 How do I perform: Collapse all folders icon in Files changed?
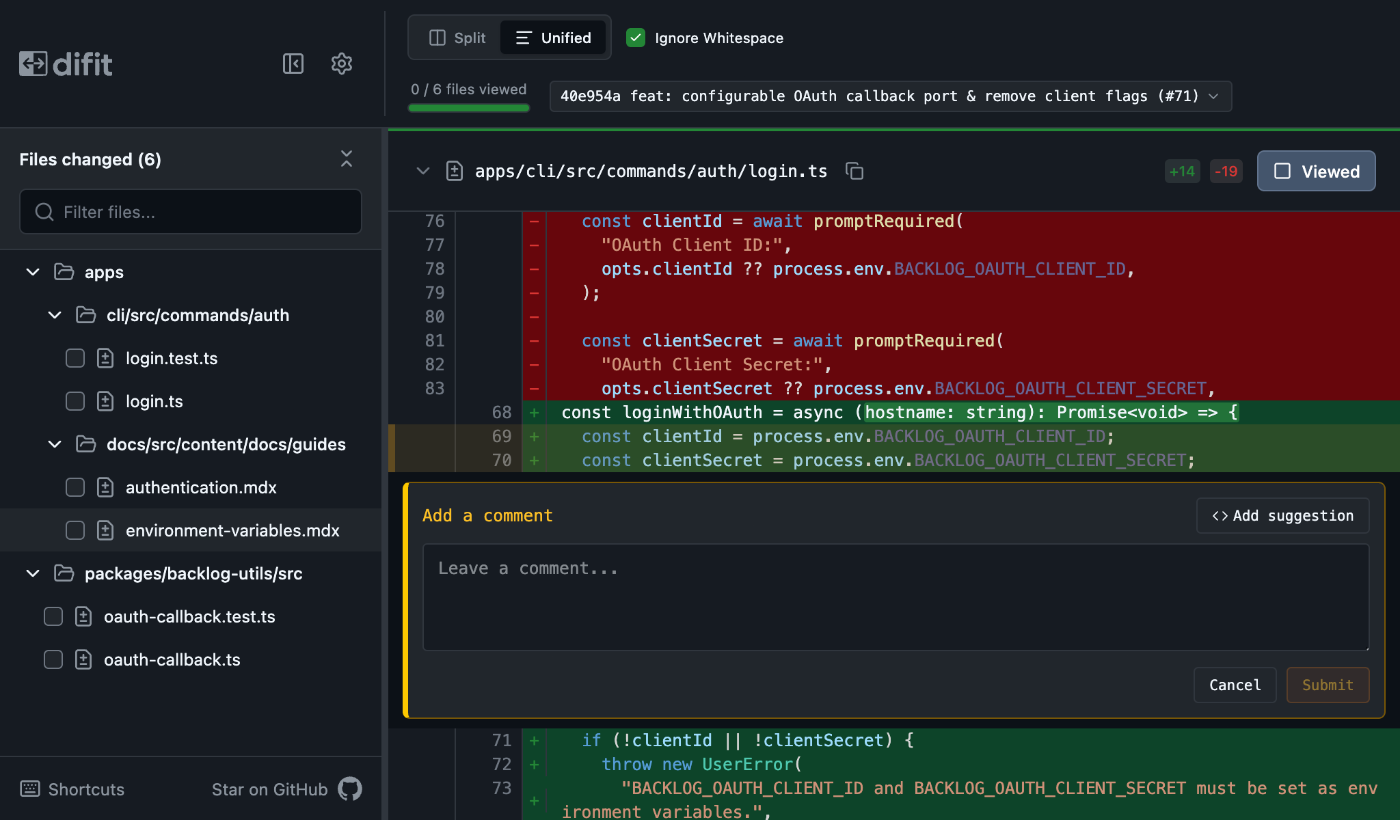pos(346,159)
